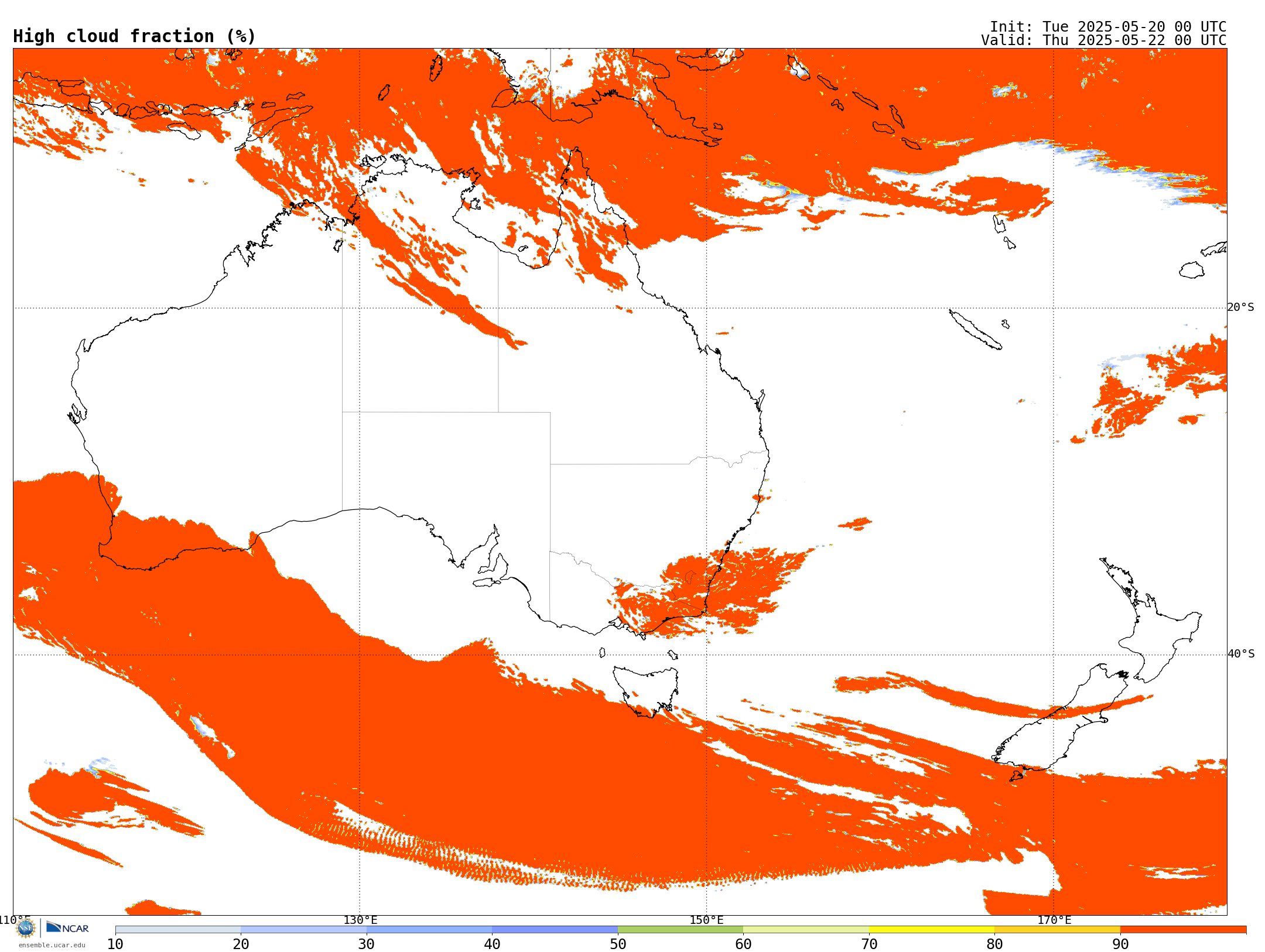Click the colorbar tick label 70
Viewport: 1265px width, 952px height.
(x=869, y=944)
